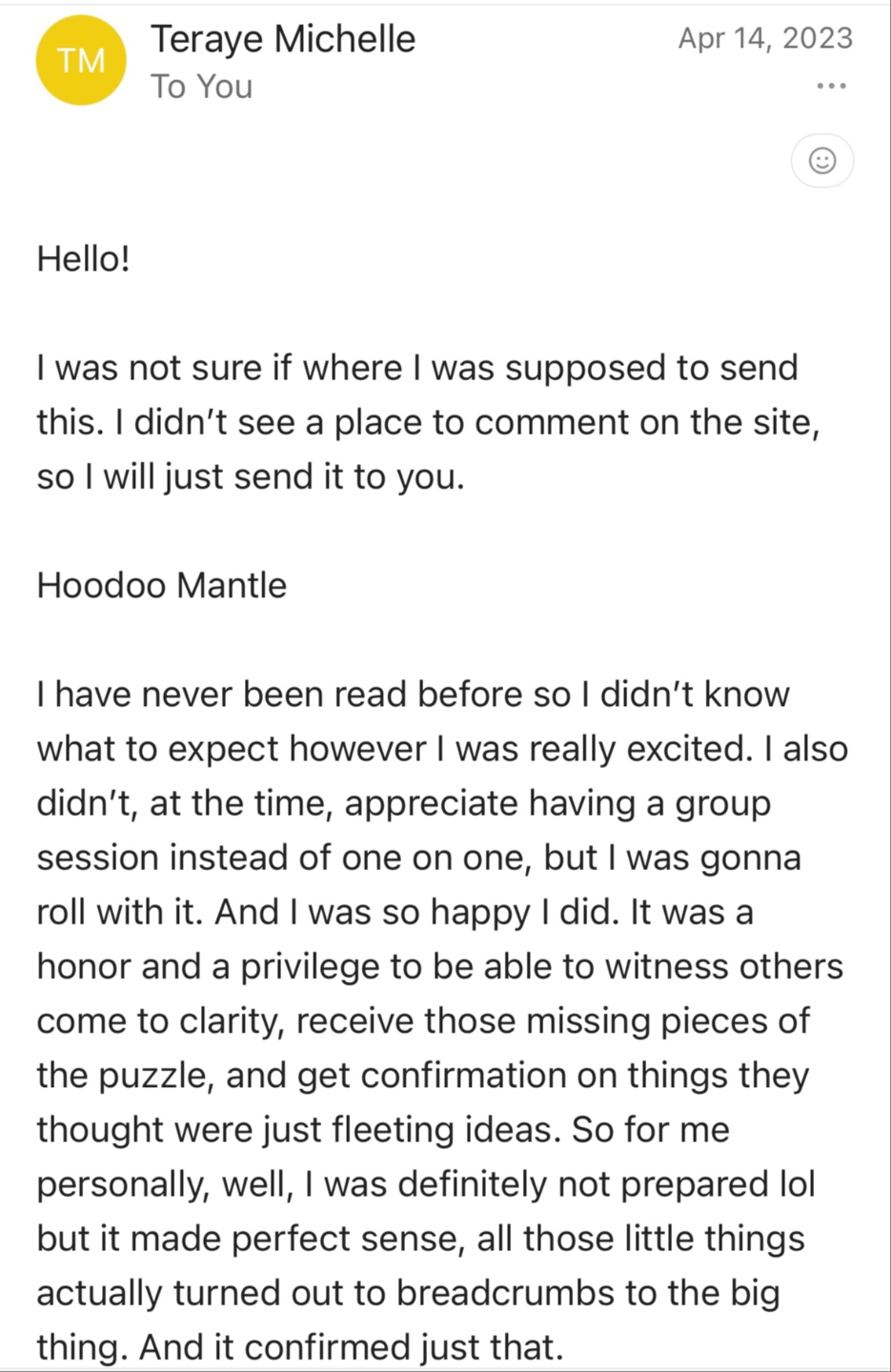Image resolution: width=891 pixels, height=1372 pixels.
Task: Open the three-dot more options menu
Action: [831, 87]
